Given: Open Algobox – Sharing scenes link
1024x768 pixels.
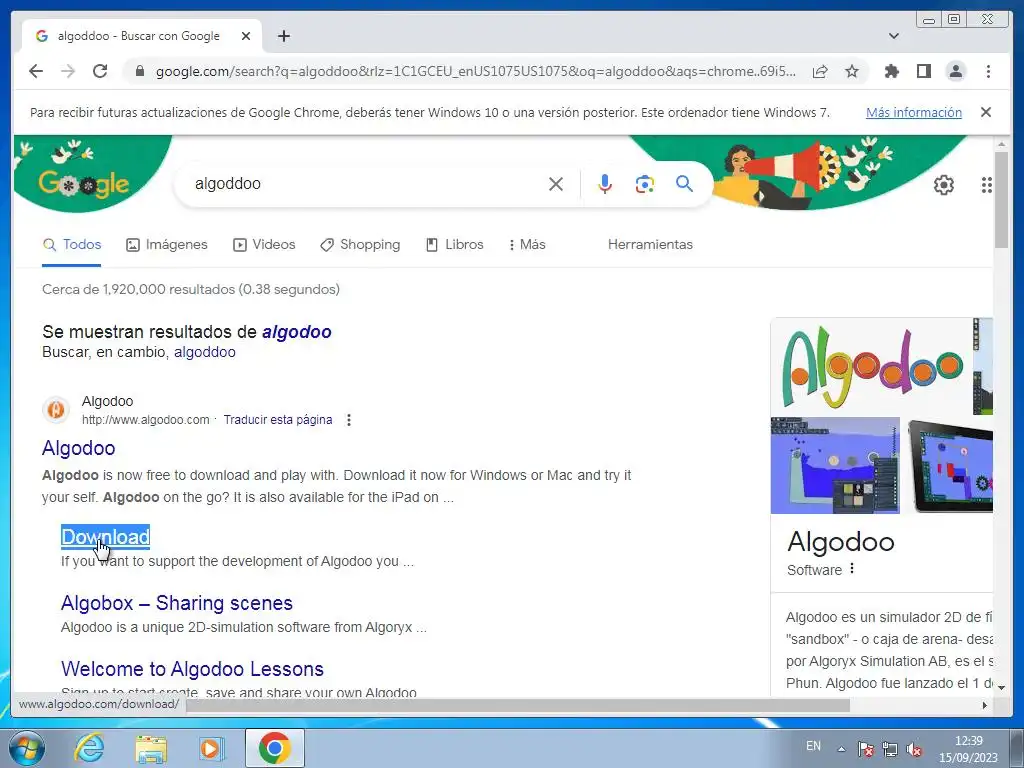Looking at the screenshot, I should point(176,603).
